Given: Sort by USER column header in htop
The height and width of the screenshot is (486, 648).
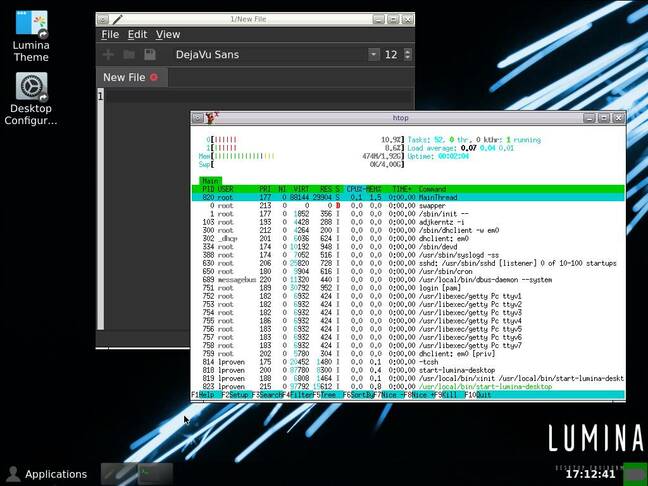Looking at the screenshot, I should point(225,189).
